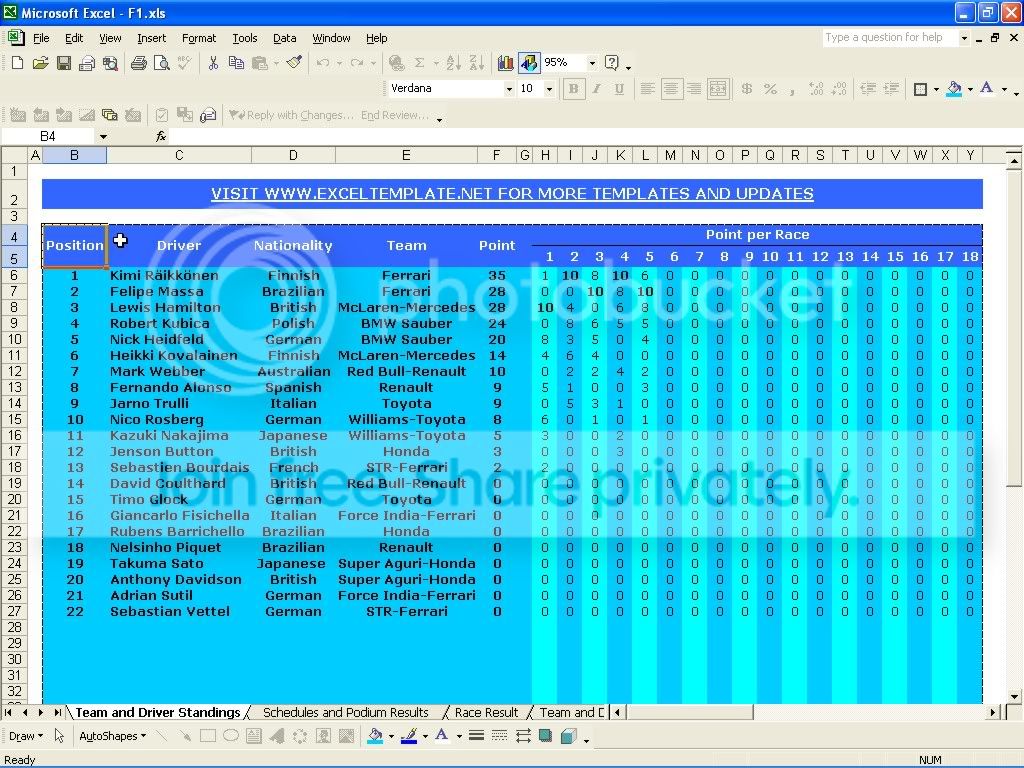Screen dimensions: 1024x768
Task: Open the 95% zoom dropdown
Action: click(x=592, y=63)
